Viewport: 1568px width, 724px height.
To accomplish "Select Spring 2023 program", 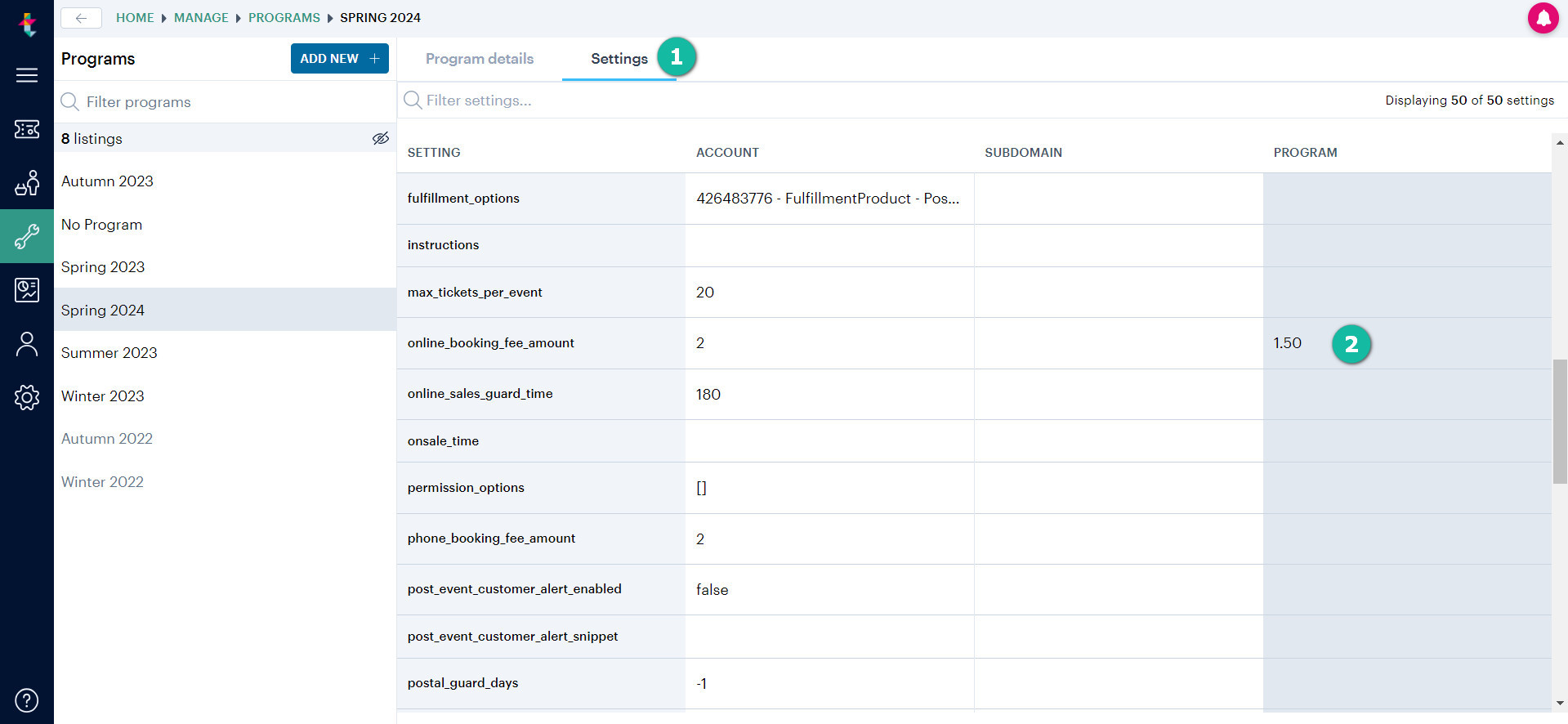I will click(226, 267).
